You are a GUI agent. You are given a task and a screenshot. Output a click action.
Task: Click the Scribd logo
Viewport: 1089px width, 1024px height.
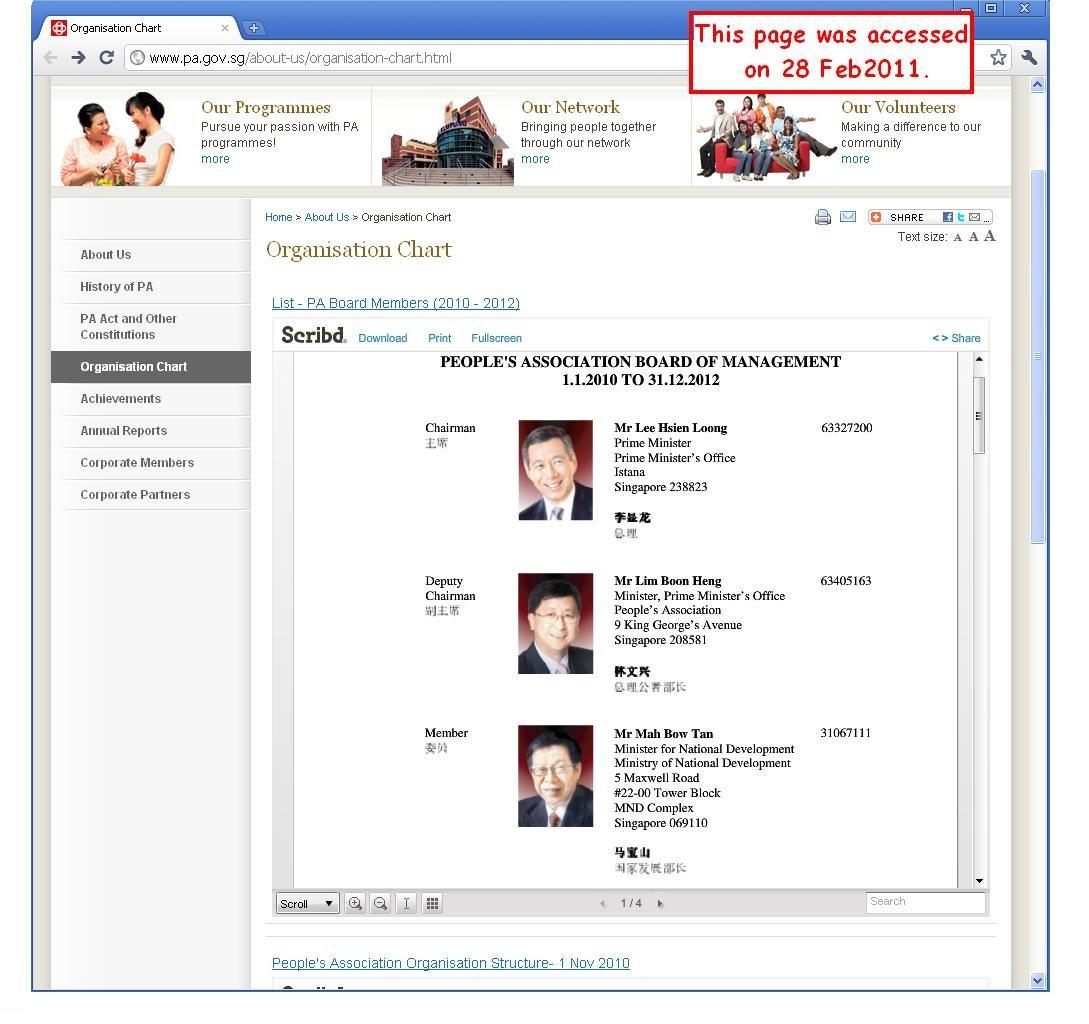tap(313, 336)
